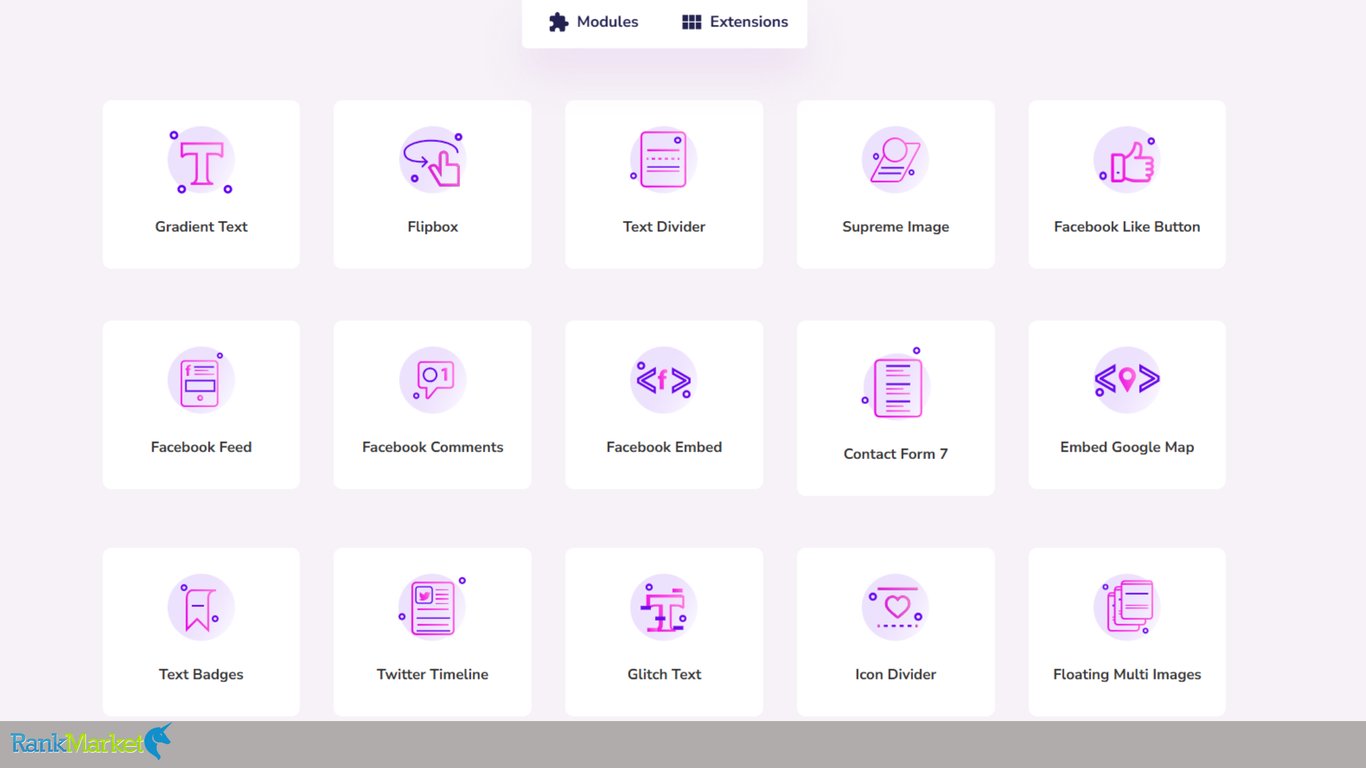
Task: Click the Facebook Like thumbs-up icon
Action: pos(1126,160)
